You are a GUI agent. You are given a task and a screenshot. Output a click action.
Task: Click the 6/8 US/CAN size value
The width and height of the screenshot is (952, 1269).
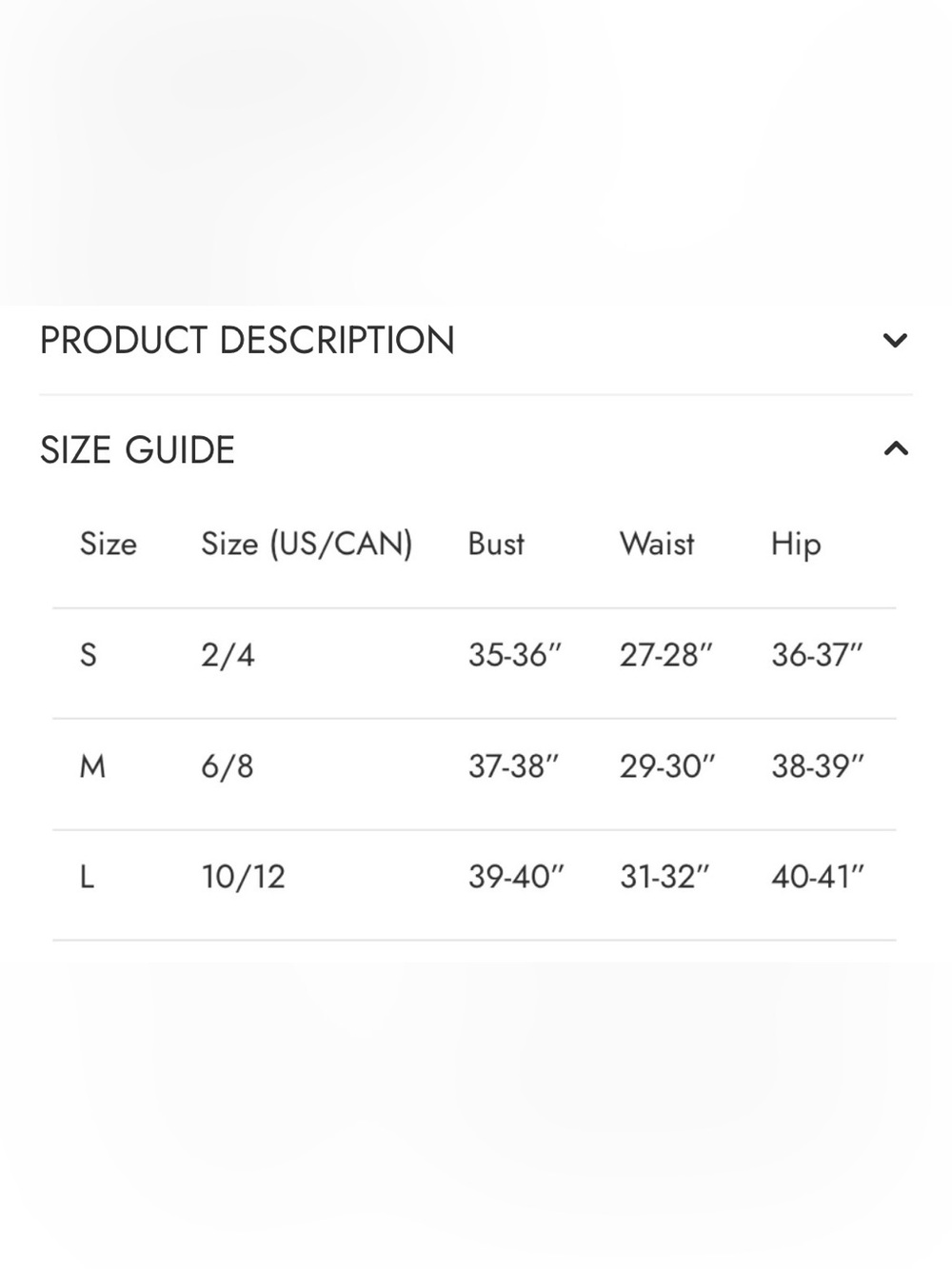228,766
